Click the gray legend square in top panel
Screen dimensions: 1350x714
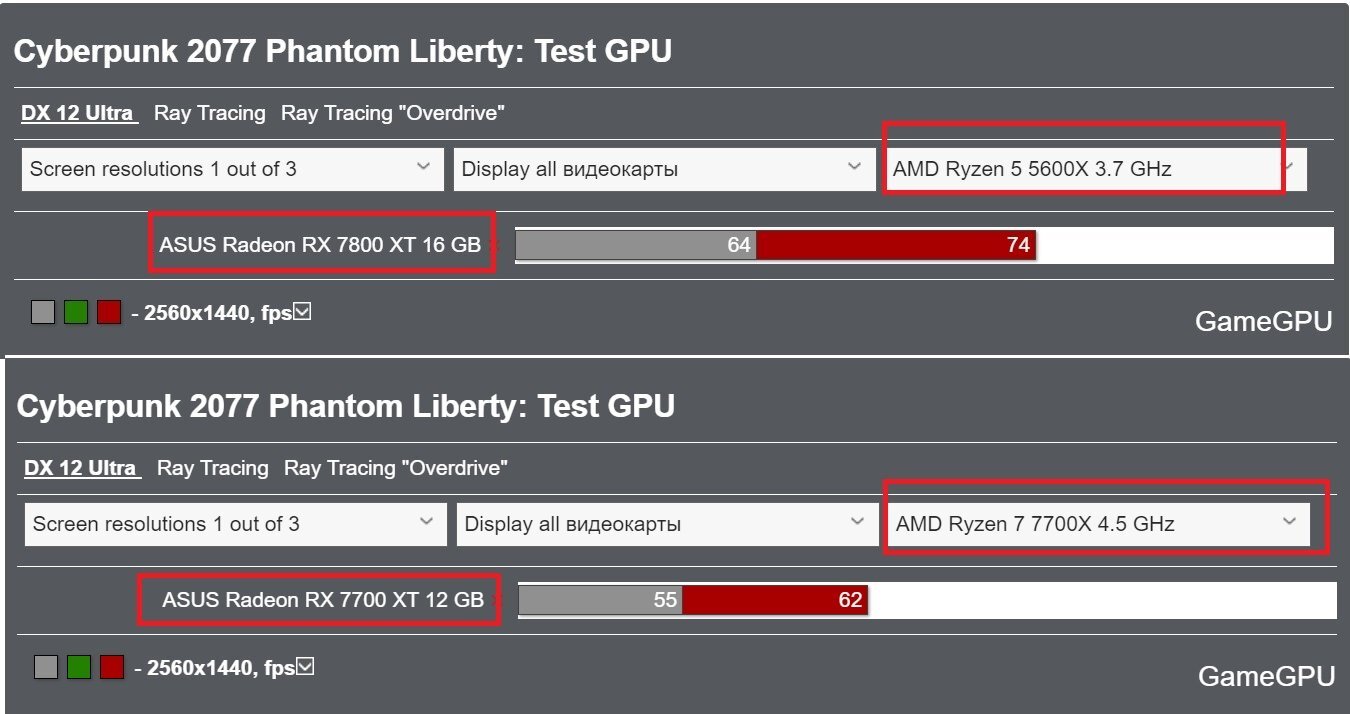(43, 312)
